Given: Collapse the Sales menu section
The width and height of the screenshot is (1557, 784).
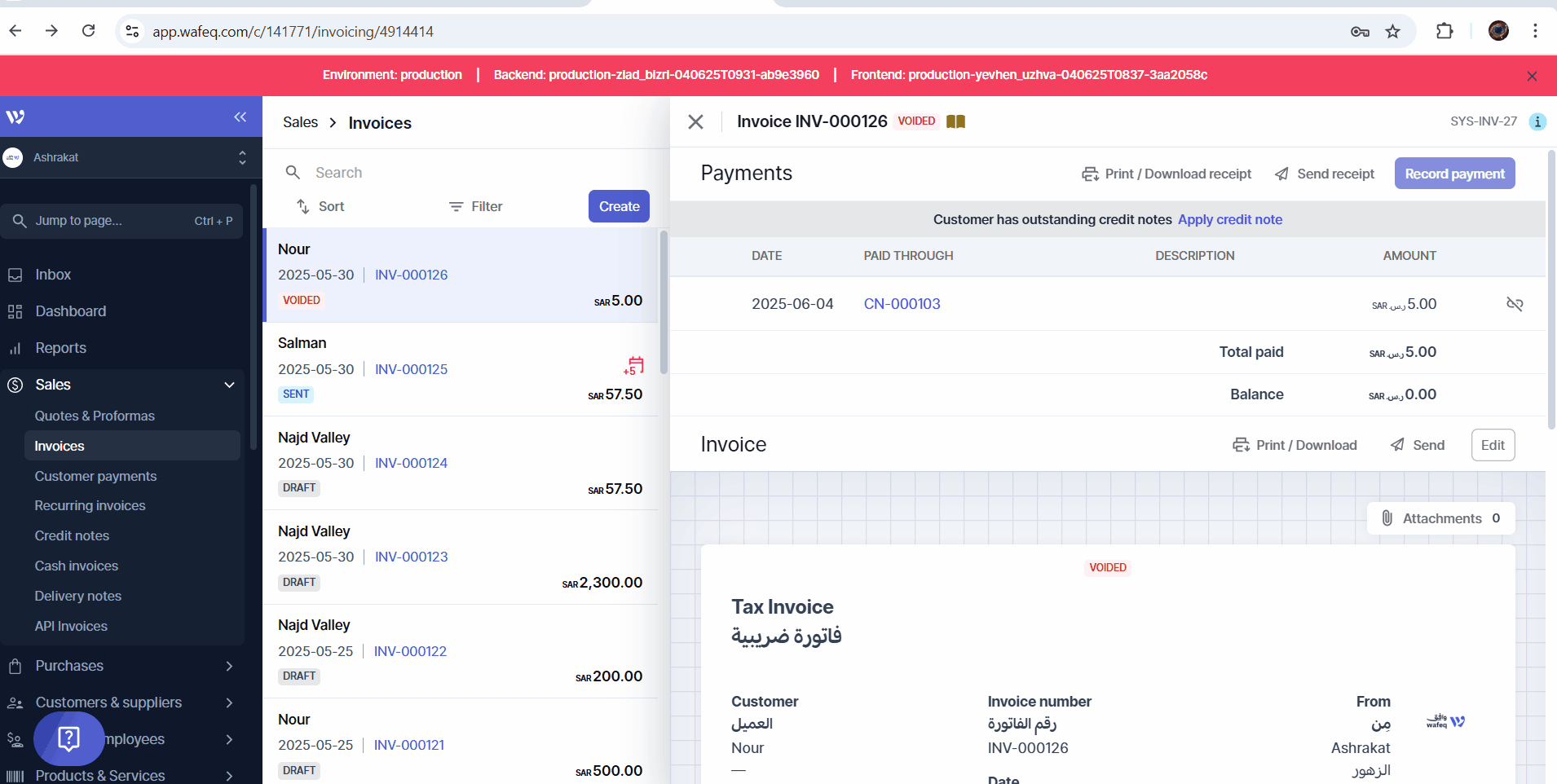Looking at the screenshot, I should tap(229, 385).
